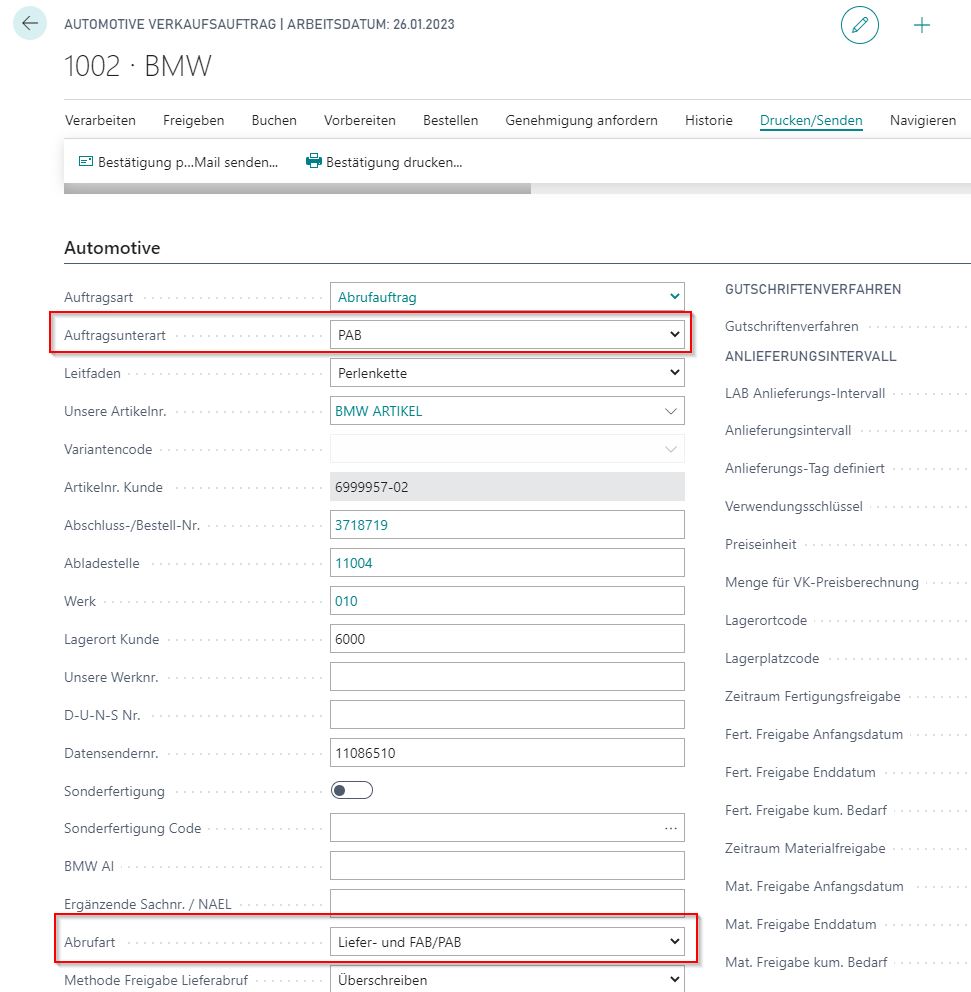
Task: Click the Bestätigung drucken printer action
Action: pyautogui.click(x=384, y=162)
